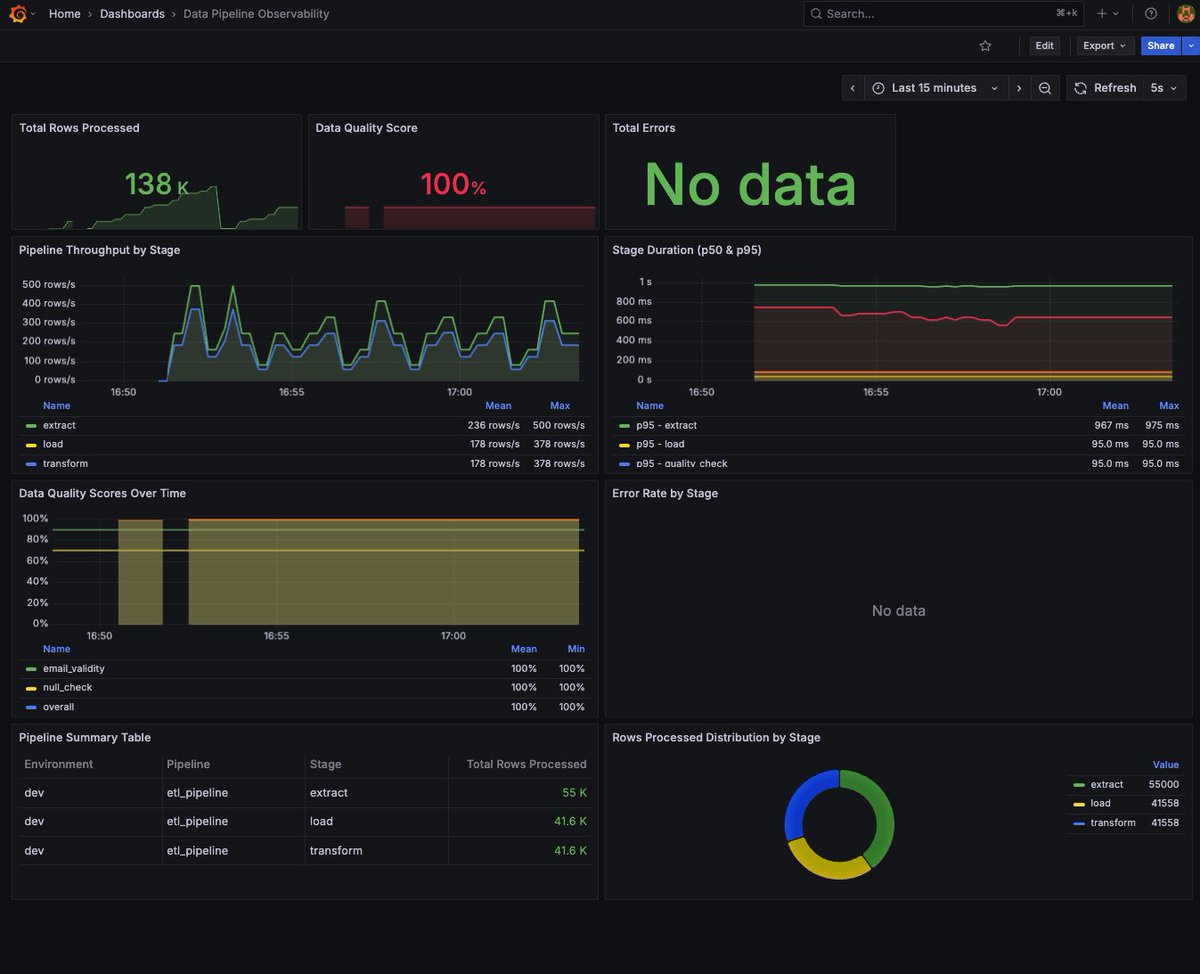Click the Refresh dashboard button

(1105, 88)
